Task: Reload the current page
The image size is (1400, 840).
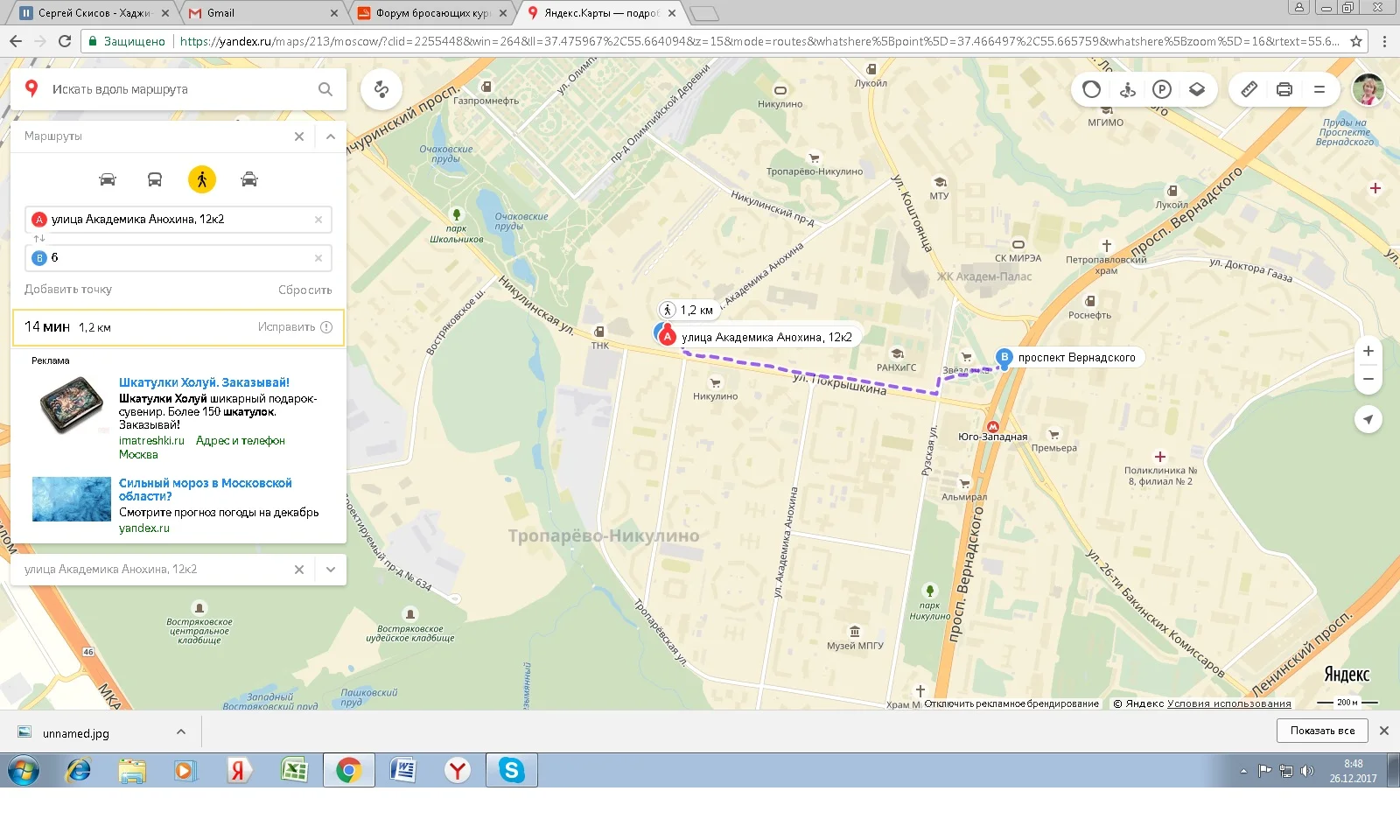Action: tap(65, 41)
